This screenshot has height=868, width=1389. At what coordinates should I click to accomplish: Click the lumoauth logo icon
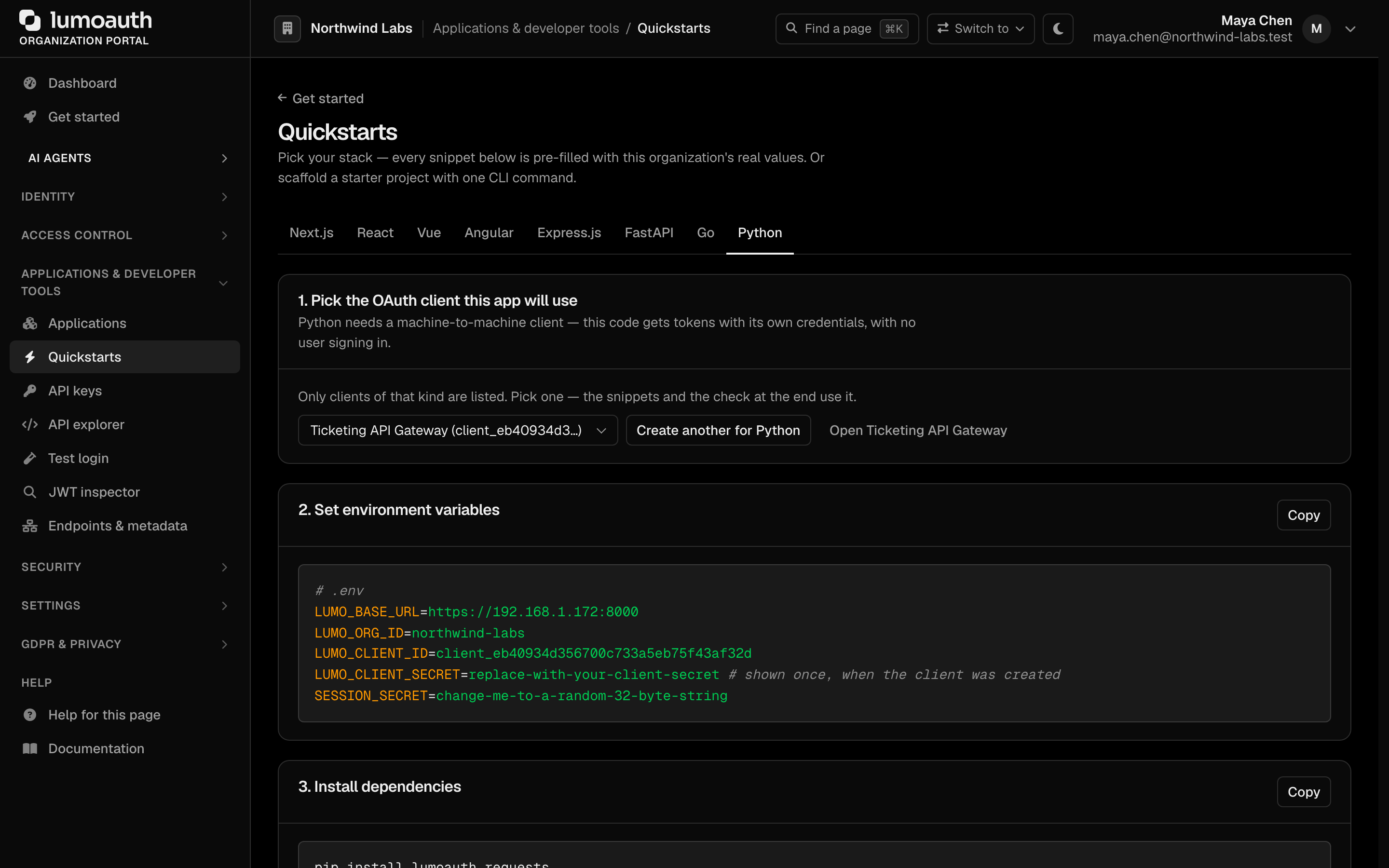pos(30,20)
